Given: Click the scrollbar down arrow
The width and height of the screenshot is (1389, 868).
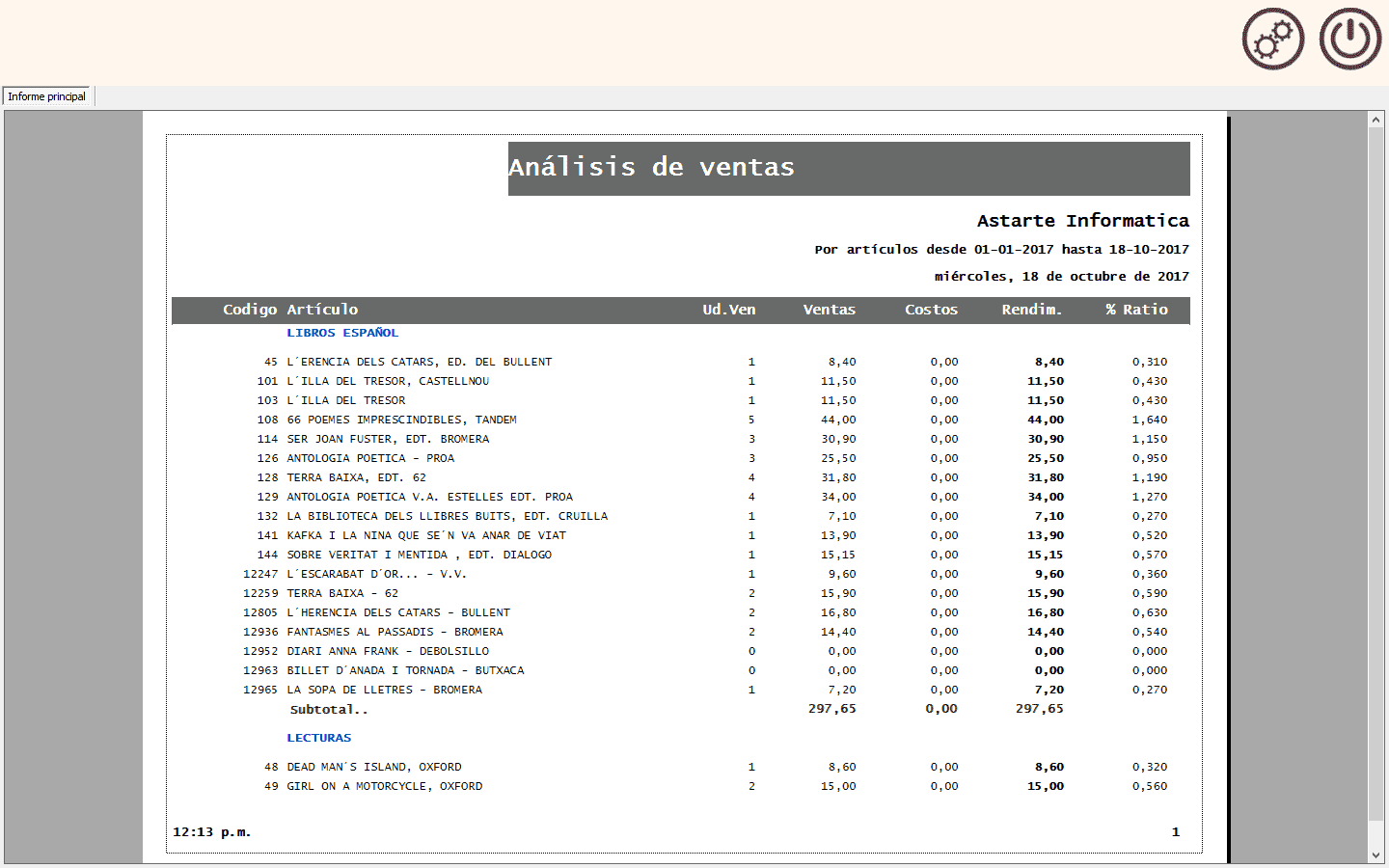Looking at the screenshot, I should pos(1376,855).
